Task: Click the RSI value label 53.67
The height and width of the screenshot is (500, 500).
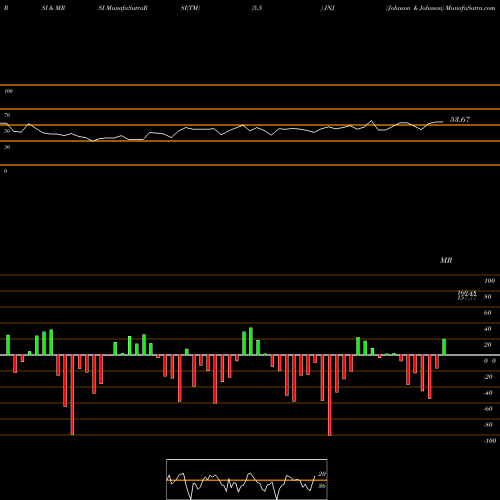Action: [x=460, y=120]
